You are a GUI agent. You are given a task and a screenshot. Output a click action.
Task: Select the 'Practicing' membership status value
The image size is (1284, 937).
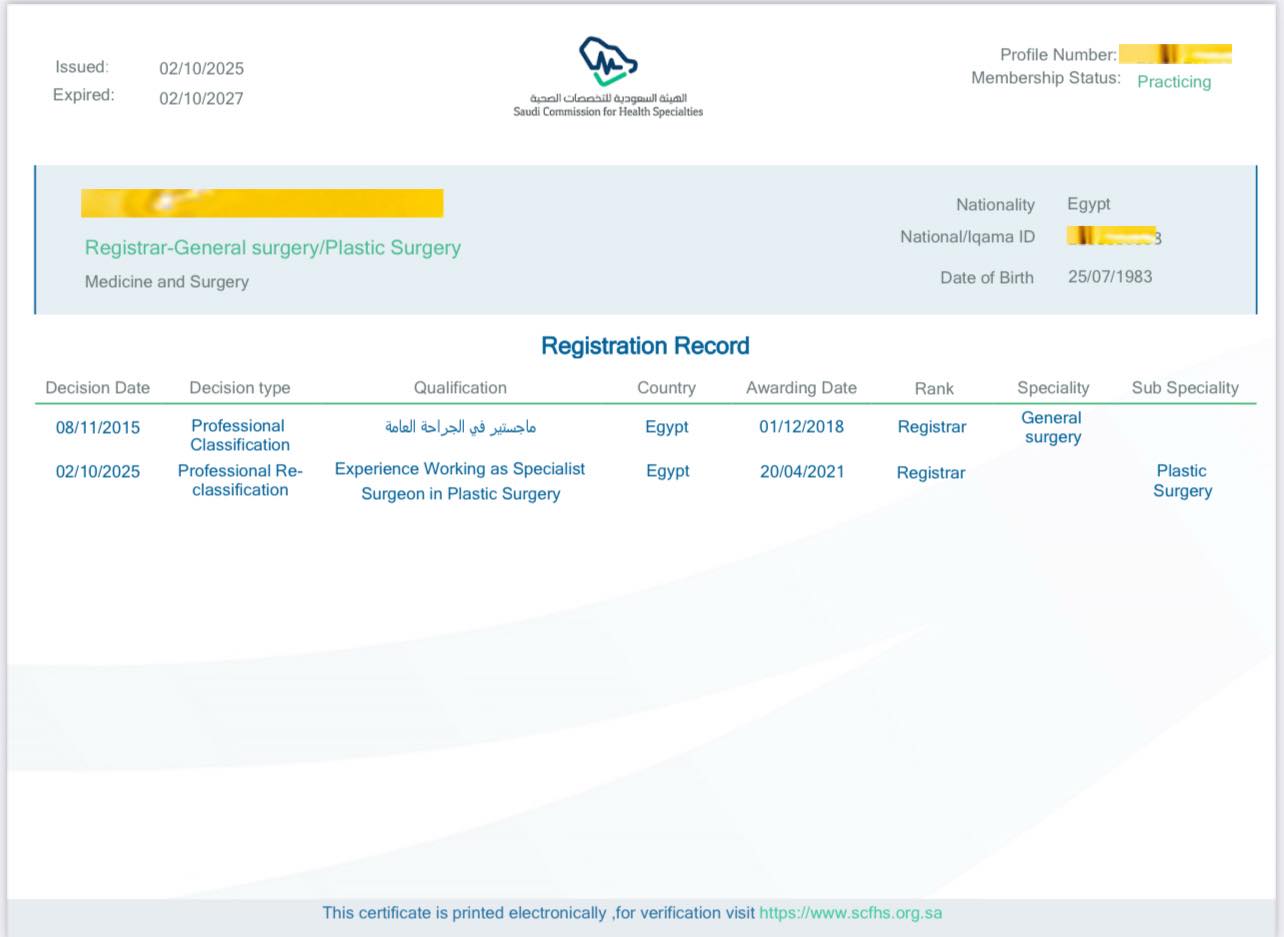coord(1174,82)
